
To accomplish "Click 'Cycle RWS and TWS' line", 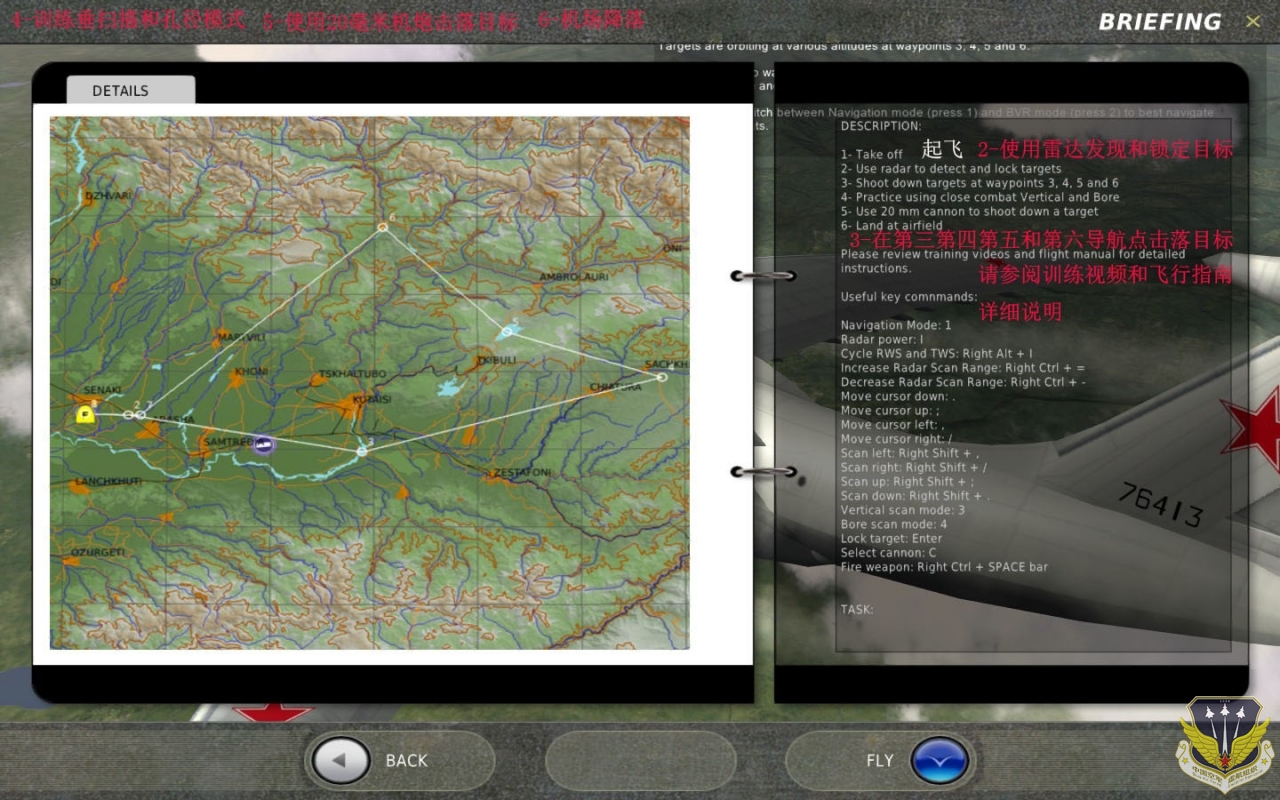I will (x=937, y=353).
